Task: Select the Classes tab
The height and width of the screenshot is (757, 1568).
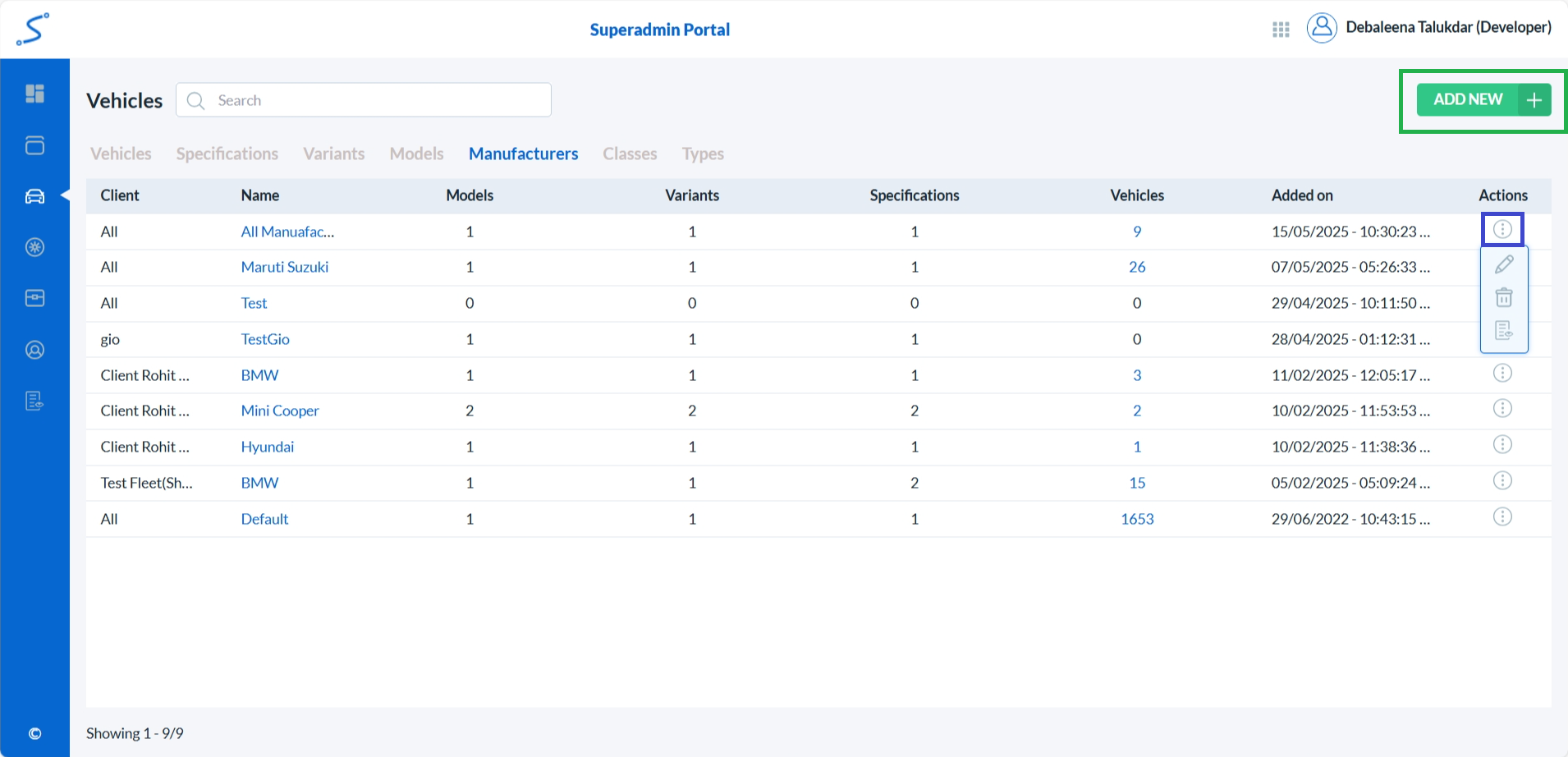Action: click(x=630, y=154)
